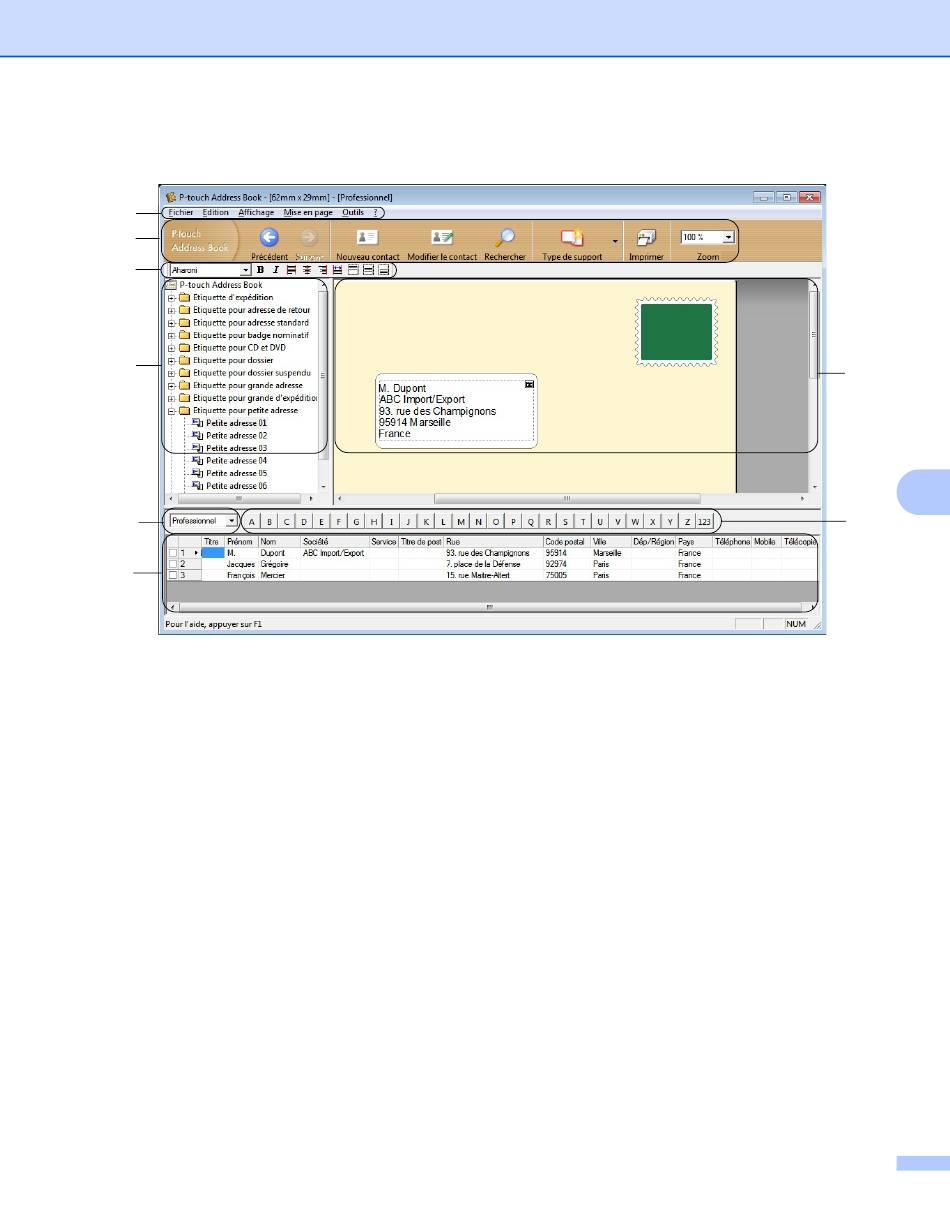Click the P-touch Address Book root icon
Screen dimensions: 950x1226
[x=171, y=285]
